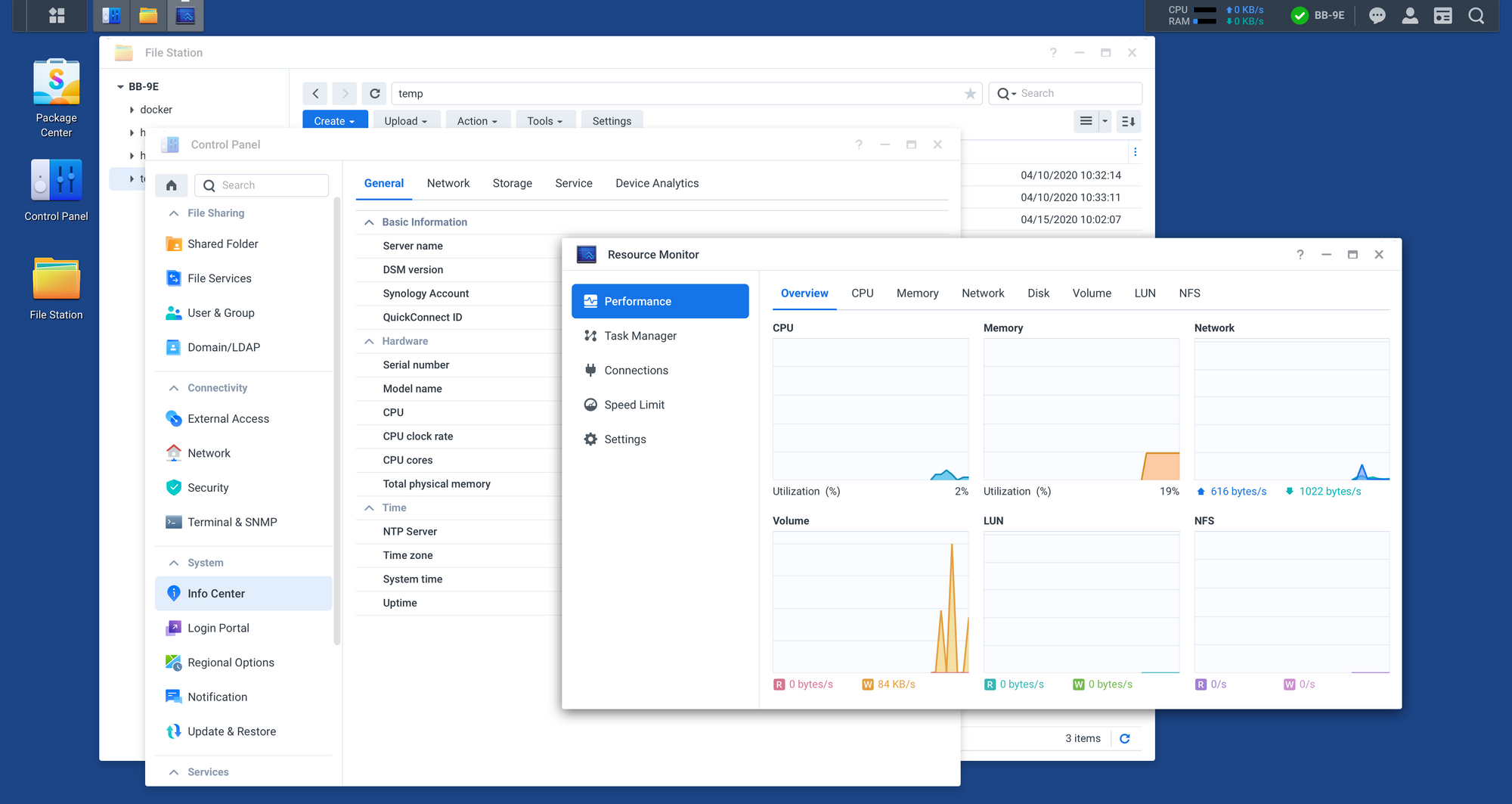Screen dimensions: 1512x804
Task: Open Connections in Resource Monitor
Action: pos(660,371)
